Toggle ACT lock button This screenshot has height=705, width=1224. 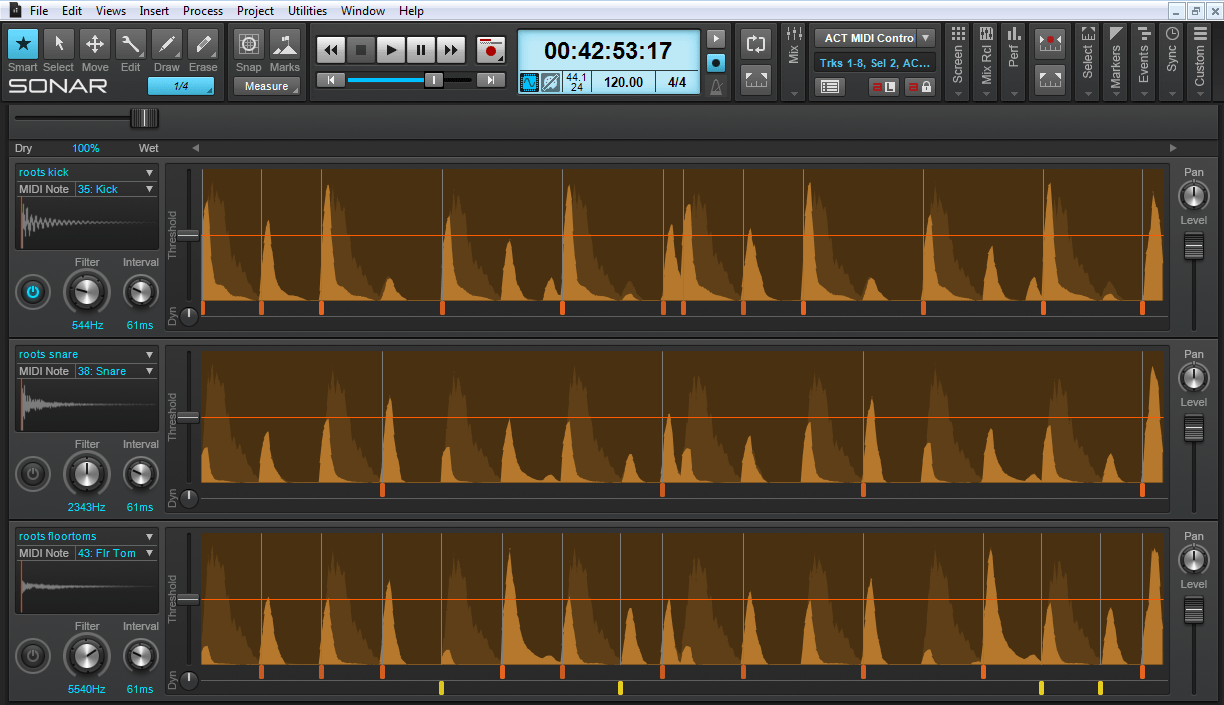[x=920, y=87]
